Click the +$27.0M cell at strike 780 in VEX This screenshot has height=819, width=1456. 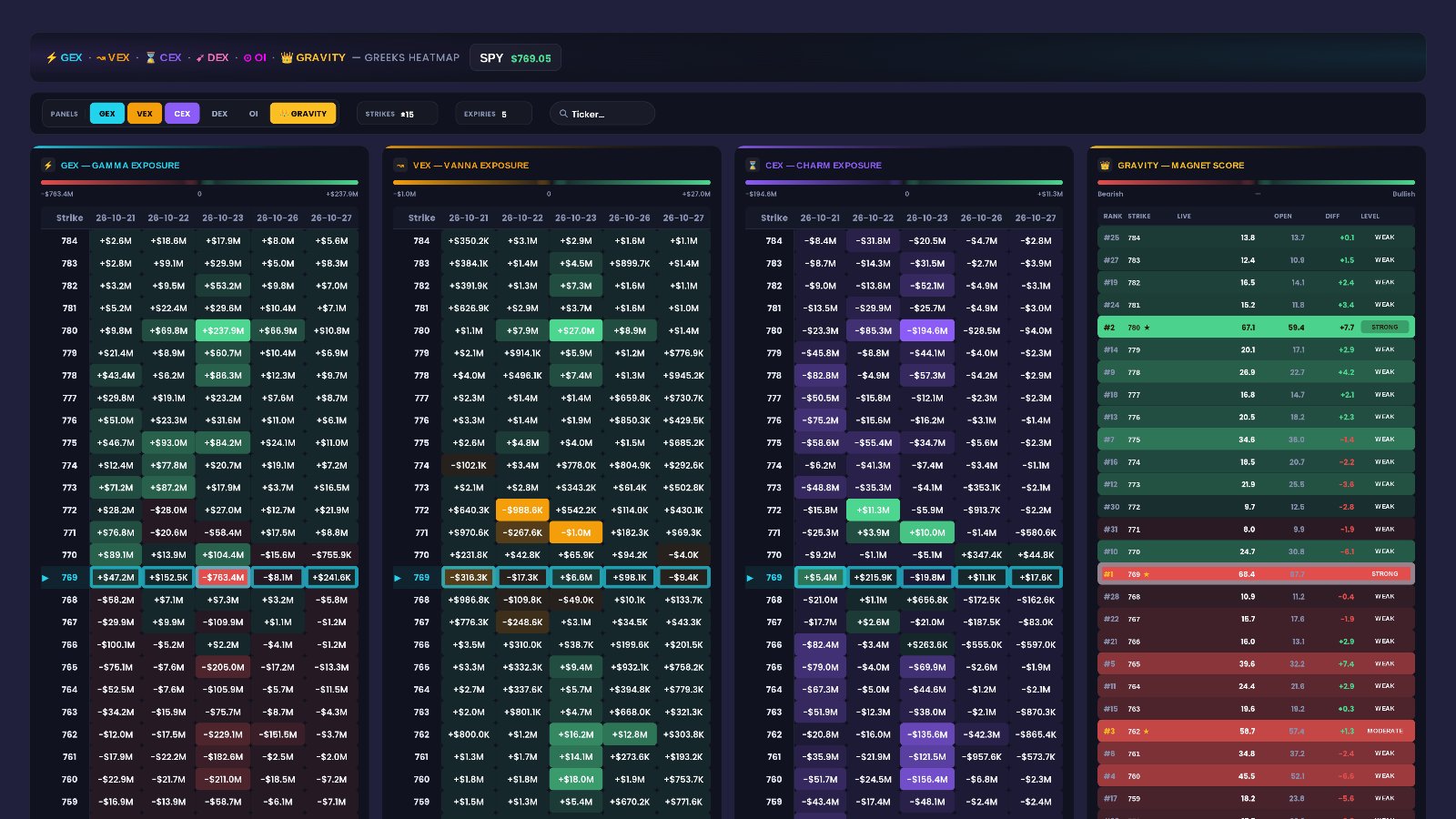[576, 331]
